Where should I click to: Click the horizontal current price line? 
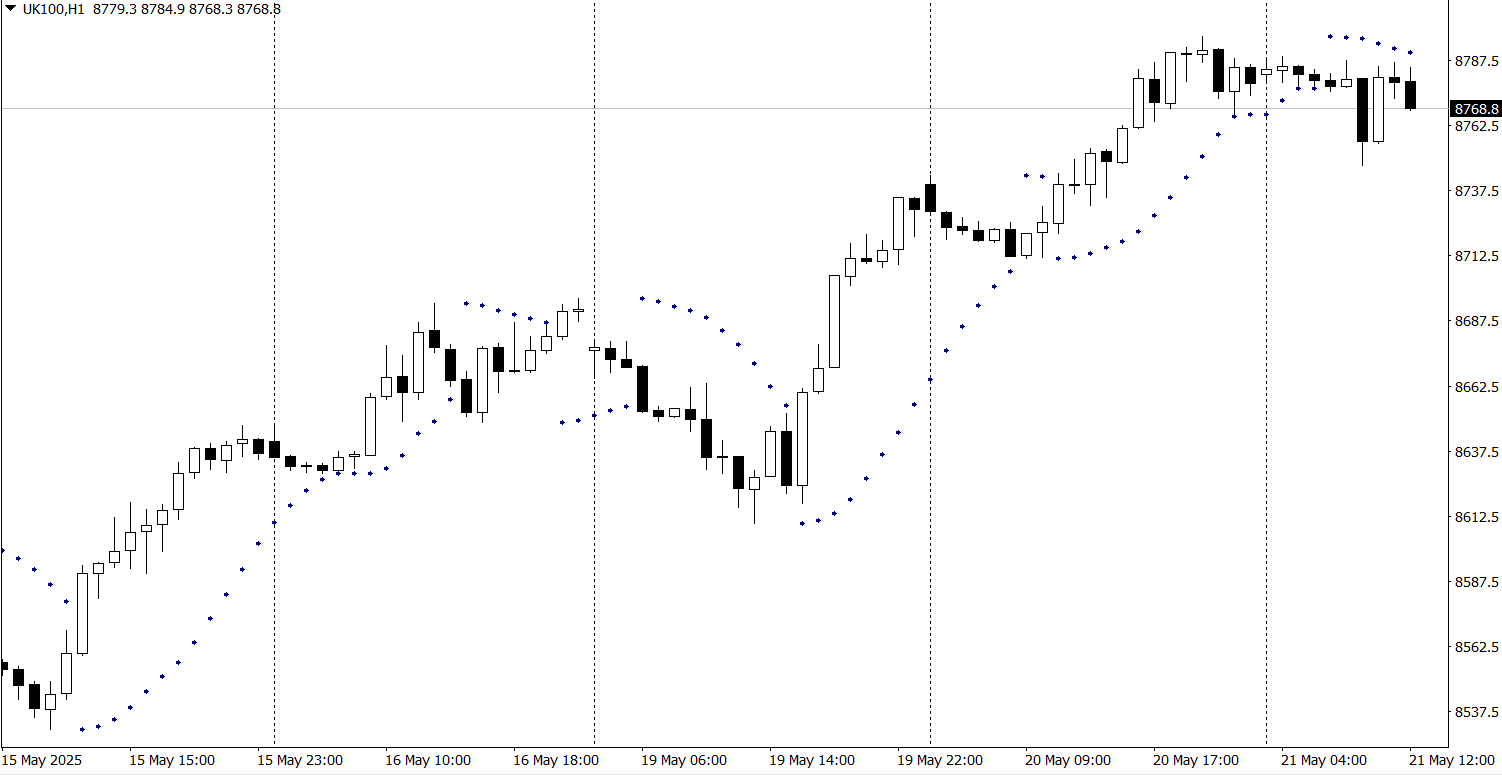700,108
